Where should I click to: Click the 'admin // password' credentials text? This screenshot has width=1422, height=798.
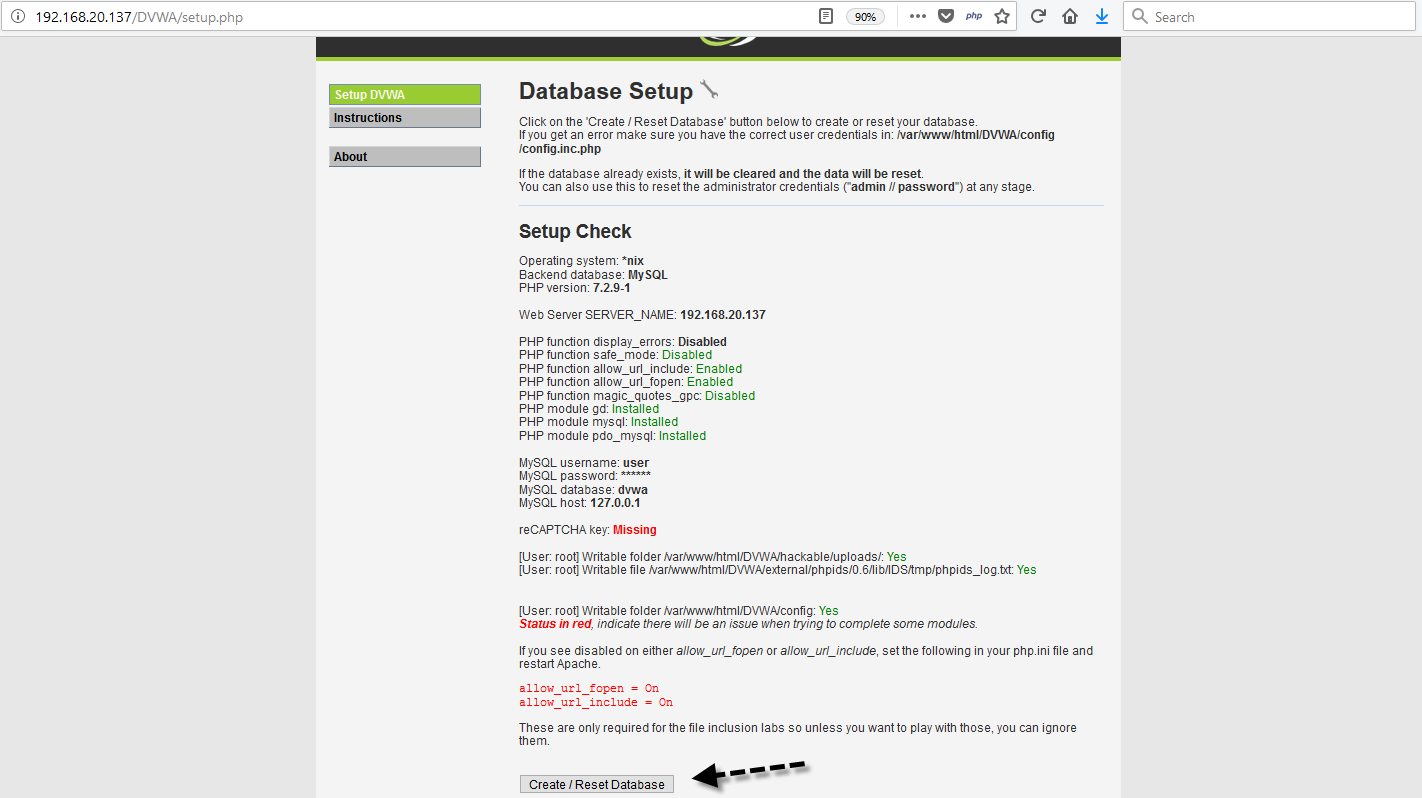903,187
